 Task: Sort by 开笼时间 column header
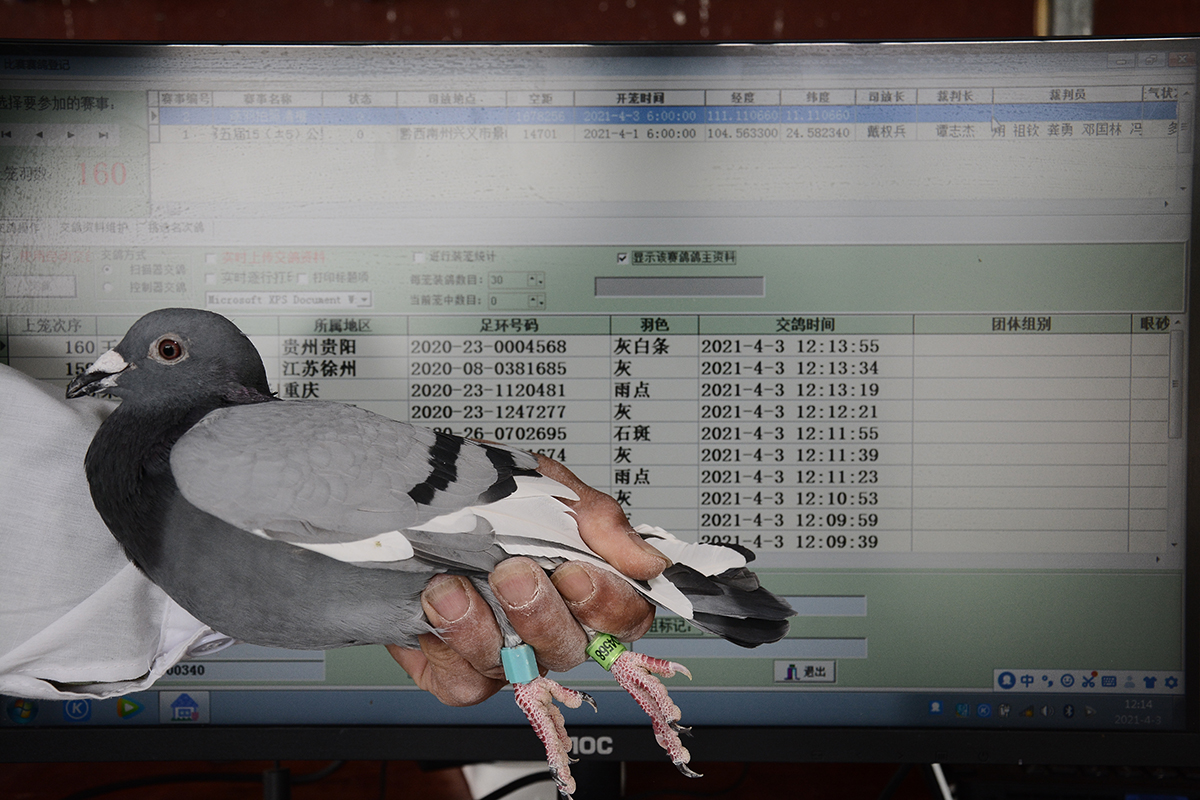pos(639,98)
